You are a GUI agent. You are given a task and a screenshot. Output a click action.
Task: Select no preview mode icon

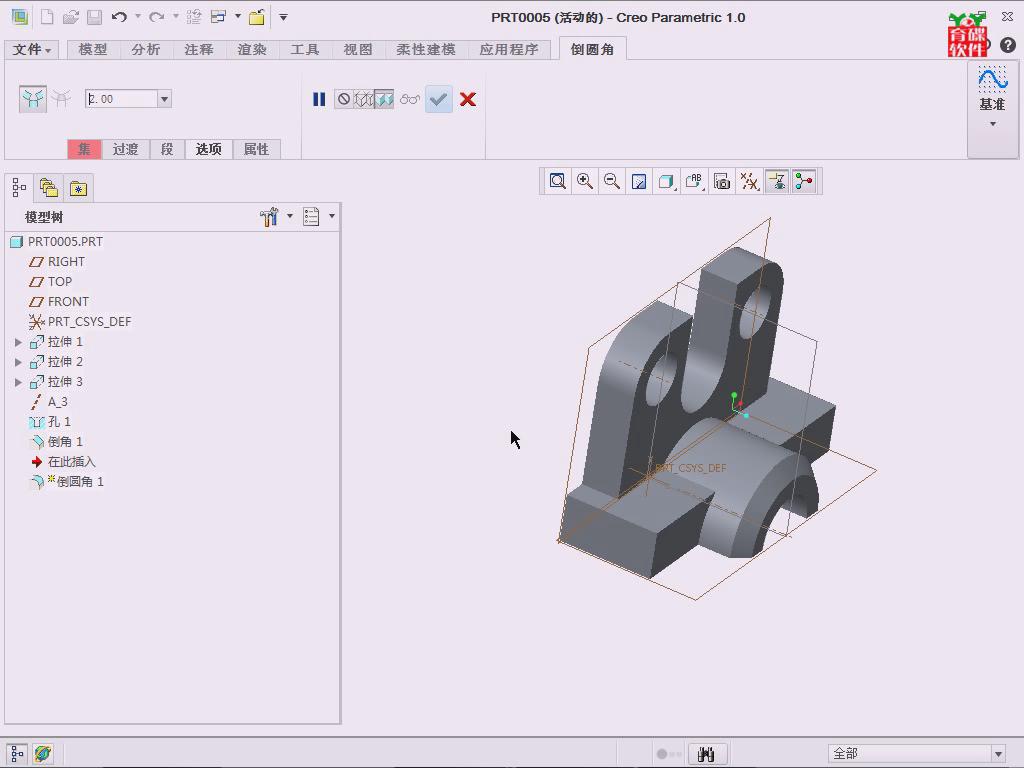click(x=344, y=99)
